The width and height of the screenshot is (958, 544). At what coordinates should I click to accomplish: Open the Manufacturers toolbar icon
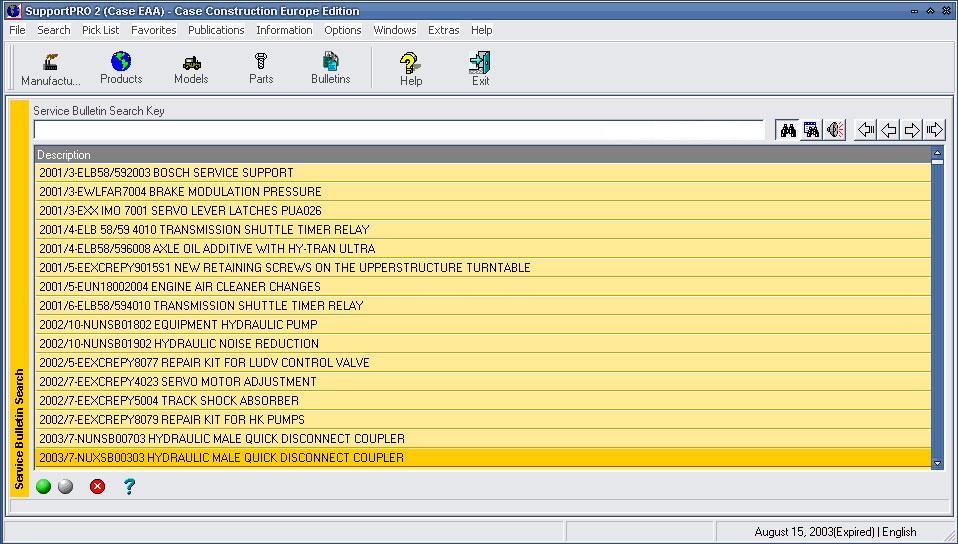pyautogui.click(x=51, y=69)
